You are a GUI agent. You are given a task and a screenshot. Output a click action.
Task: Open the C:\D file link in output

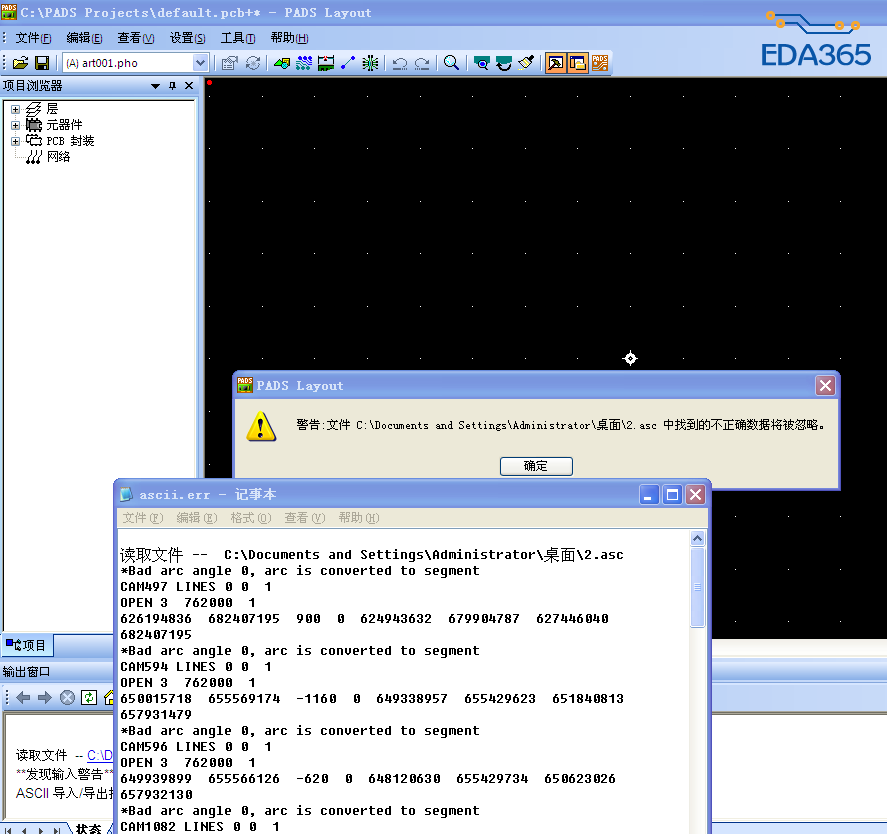coord(100,755)
